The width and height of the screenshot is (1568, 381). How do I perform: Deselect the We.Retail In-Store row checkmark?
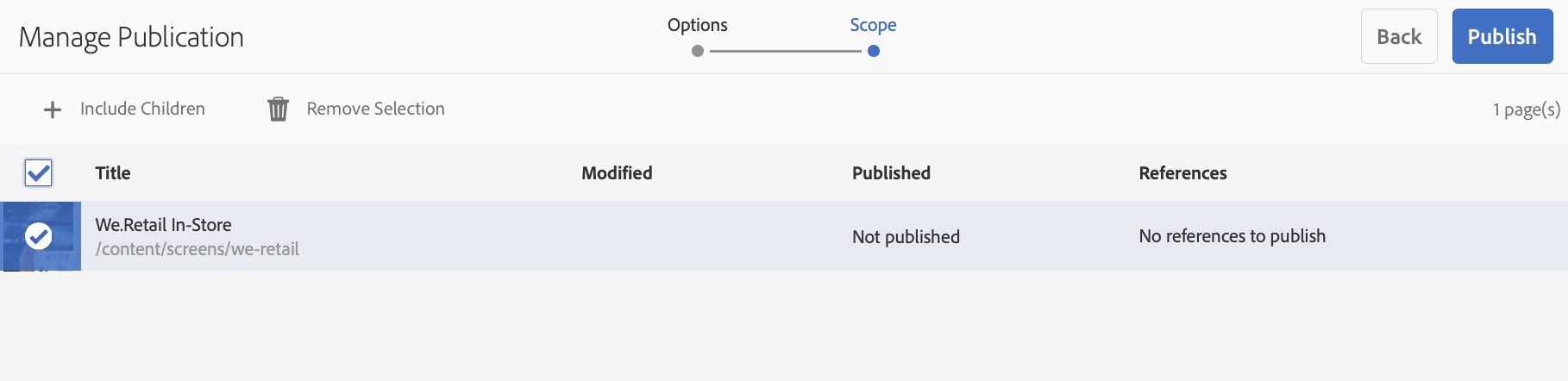point(39,236)
